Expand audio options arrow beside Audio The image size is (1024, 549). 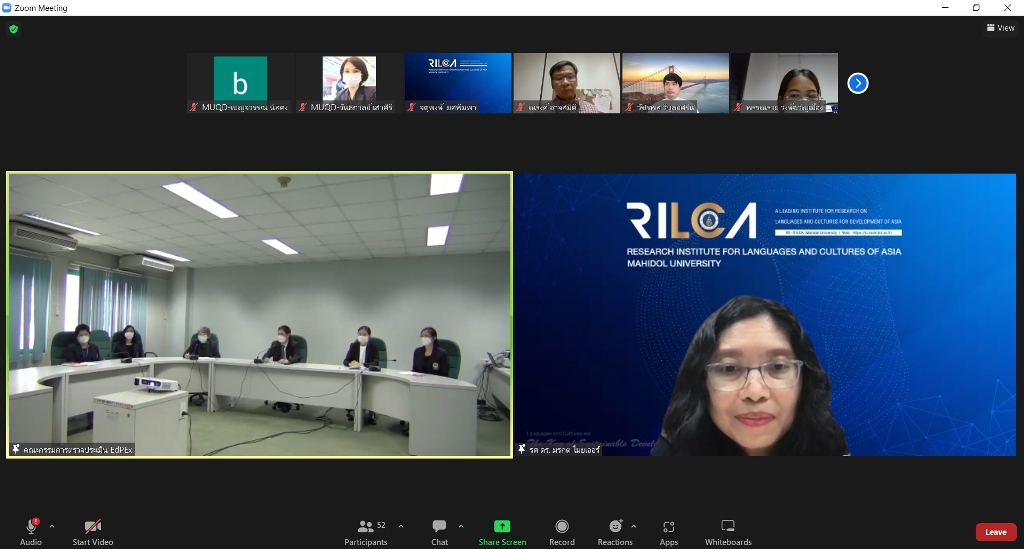tap(52, 526)
